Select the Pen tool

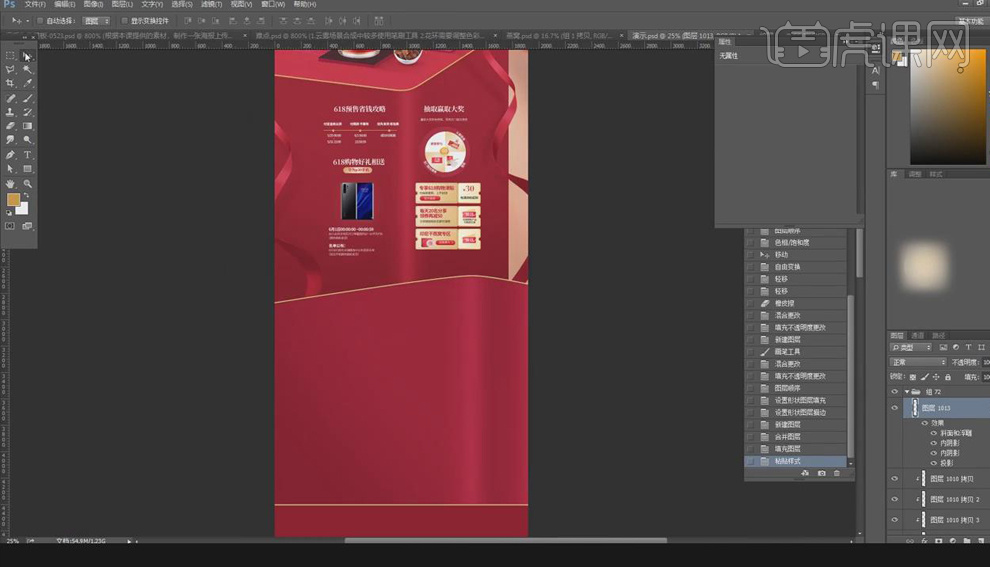[x=10, y=155]
